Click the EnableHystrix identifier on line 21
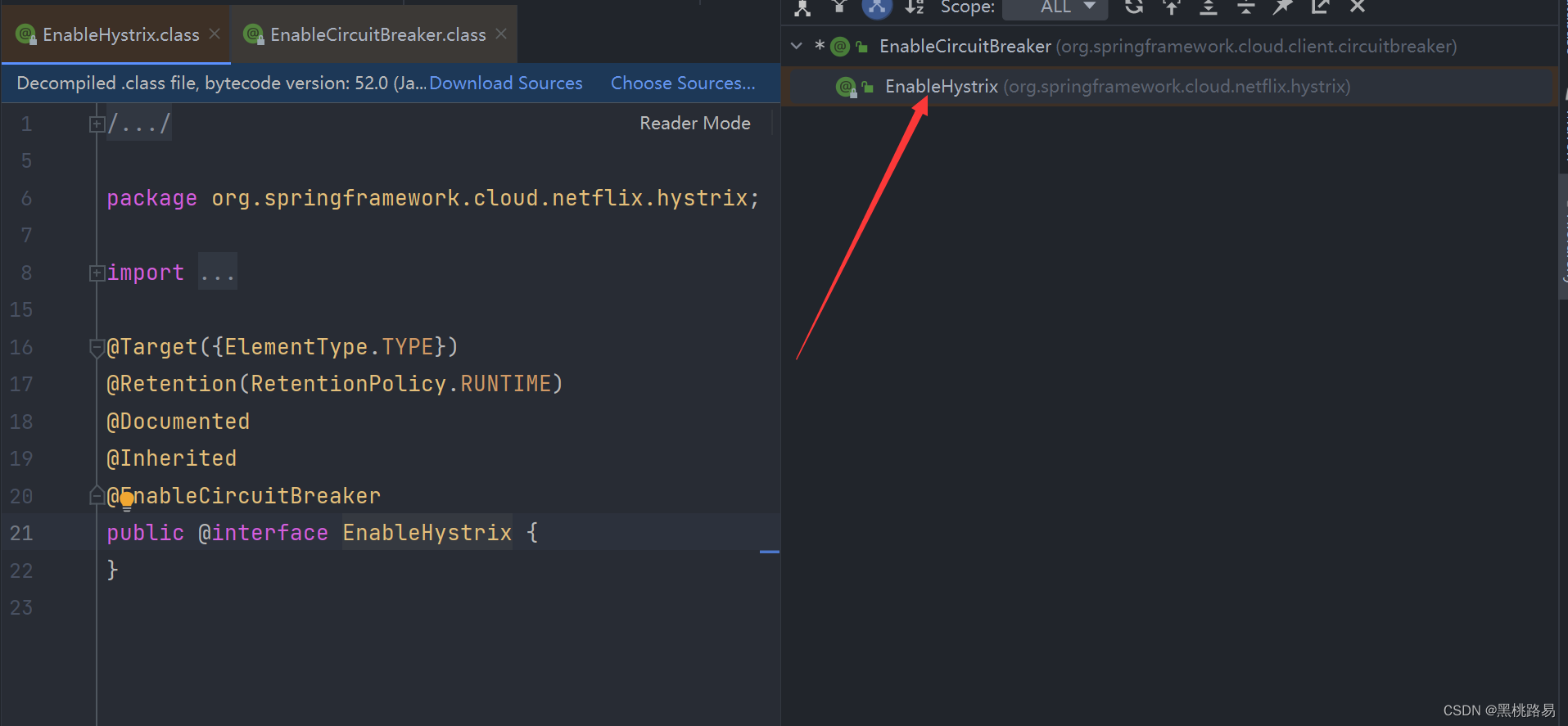Screen dimensions: 1568x726 pos(427,533)
